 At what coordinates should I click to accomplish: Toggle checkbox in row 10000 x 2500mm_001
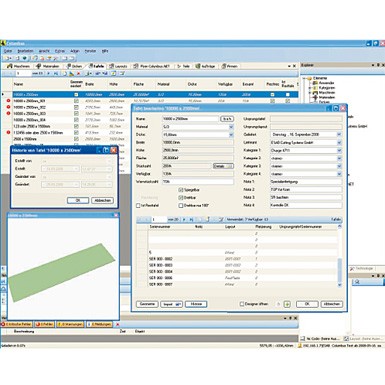(x=76, y=101)
